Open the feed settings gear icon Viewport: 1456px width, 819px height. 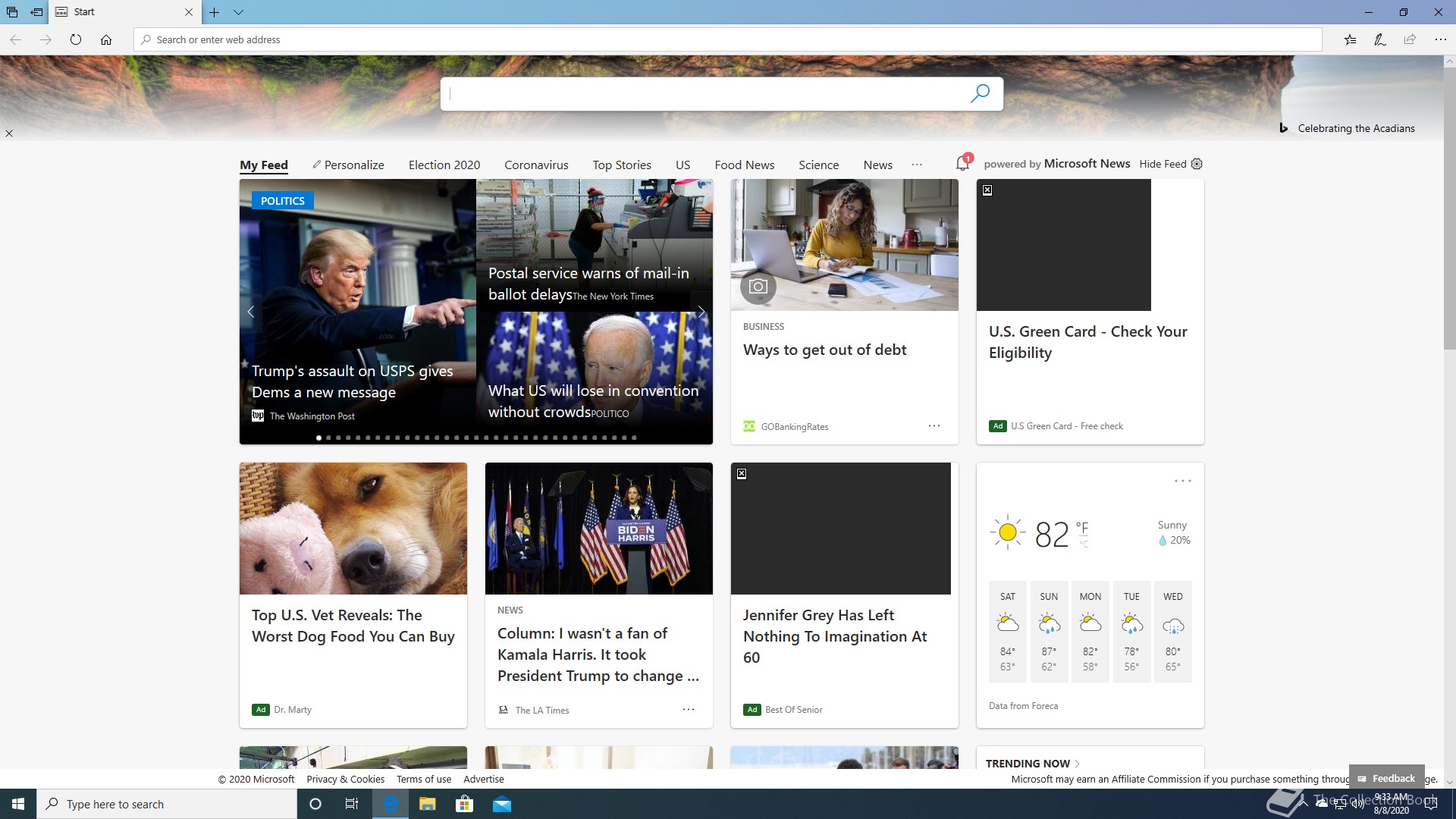[x=1197, y=164]
